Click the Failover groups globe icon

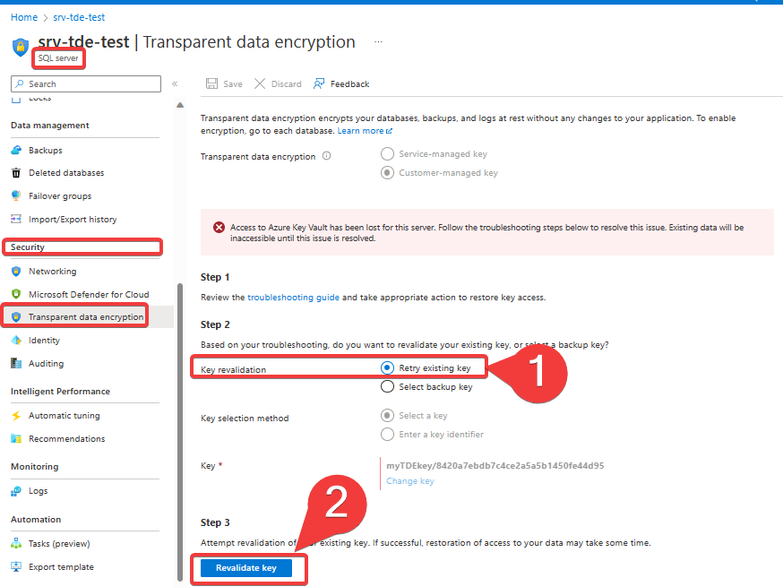pos(16,196)
